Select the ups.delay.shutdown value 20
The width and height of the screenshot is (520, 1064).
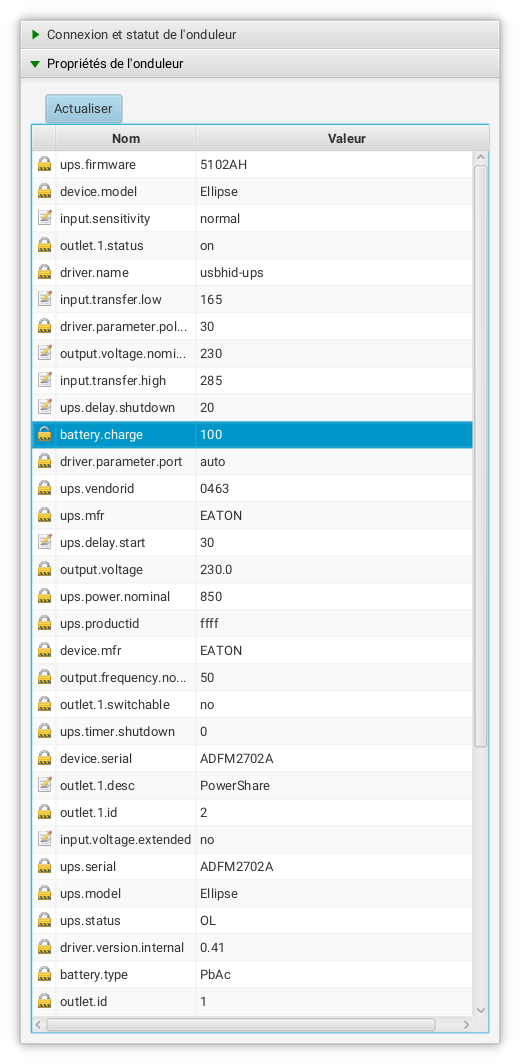point(207,408)
